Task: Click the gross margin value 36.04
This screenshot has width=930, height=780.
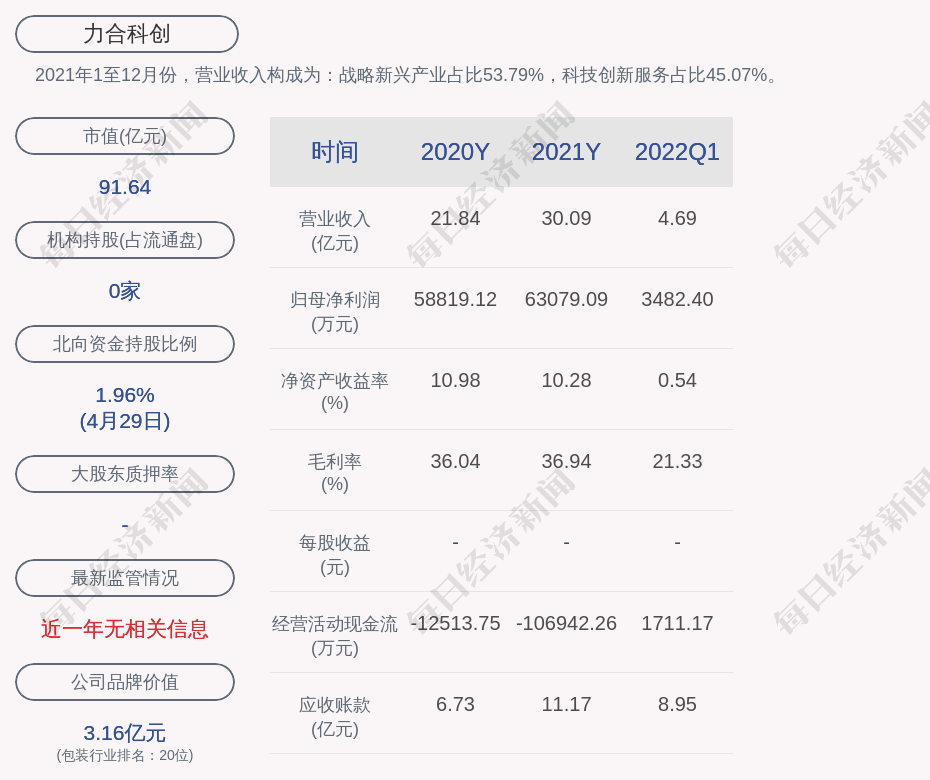Action: (455, 461)
